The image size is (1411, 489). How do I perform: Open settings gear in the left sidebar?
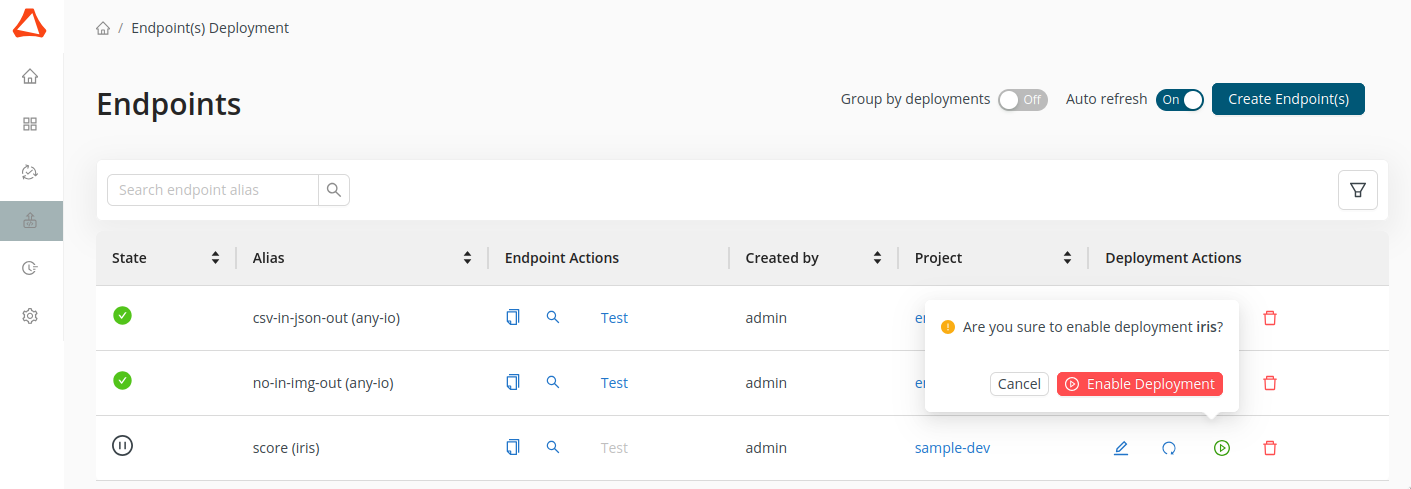pos(30,316)
